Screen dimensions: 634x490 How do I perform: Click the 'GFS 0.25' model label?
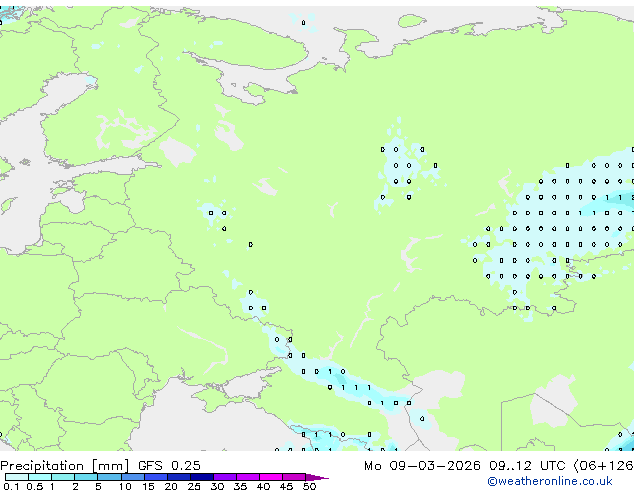click(169, 466)
